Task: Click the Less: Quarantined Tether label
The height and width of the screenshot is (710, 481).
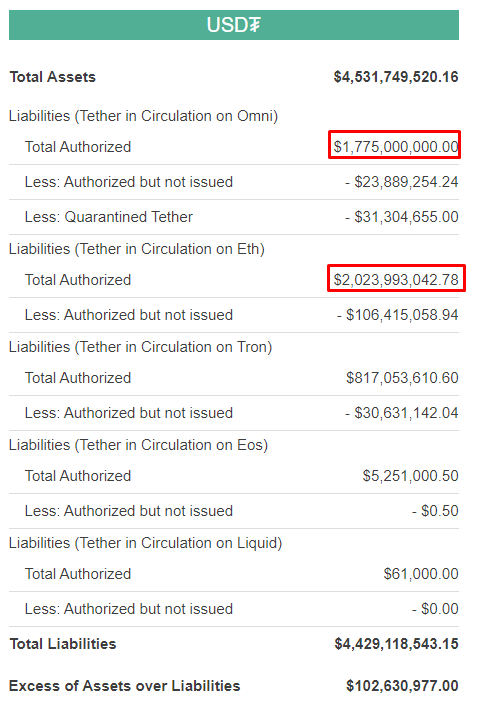Action: coord(109,217)
